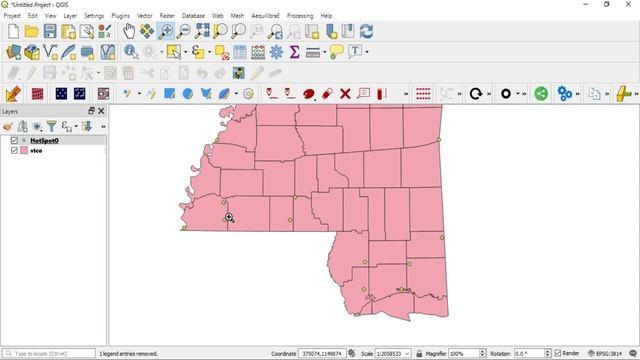Open the field calculator icon
The width and height of the screenshot is (640, 360).
coord(258,52)
